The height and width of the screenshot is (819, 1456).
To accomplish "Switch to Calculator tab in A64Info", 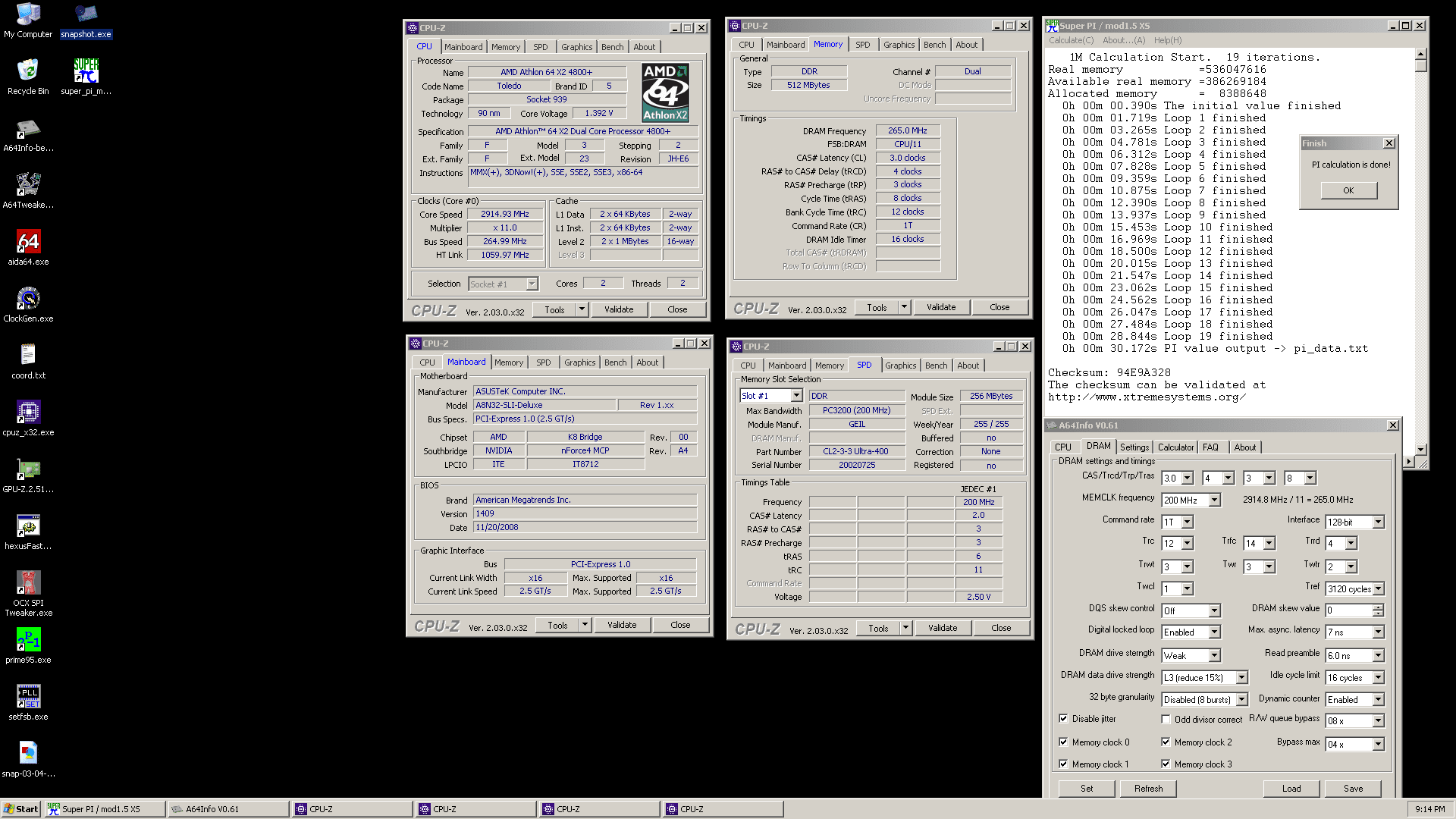I will (1175, 447).
